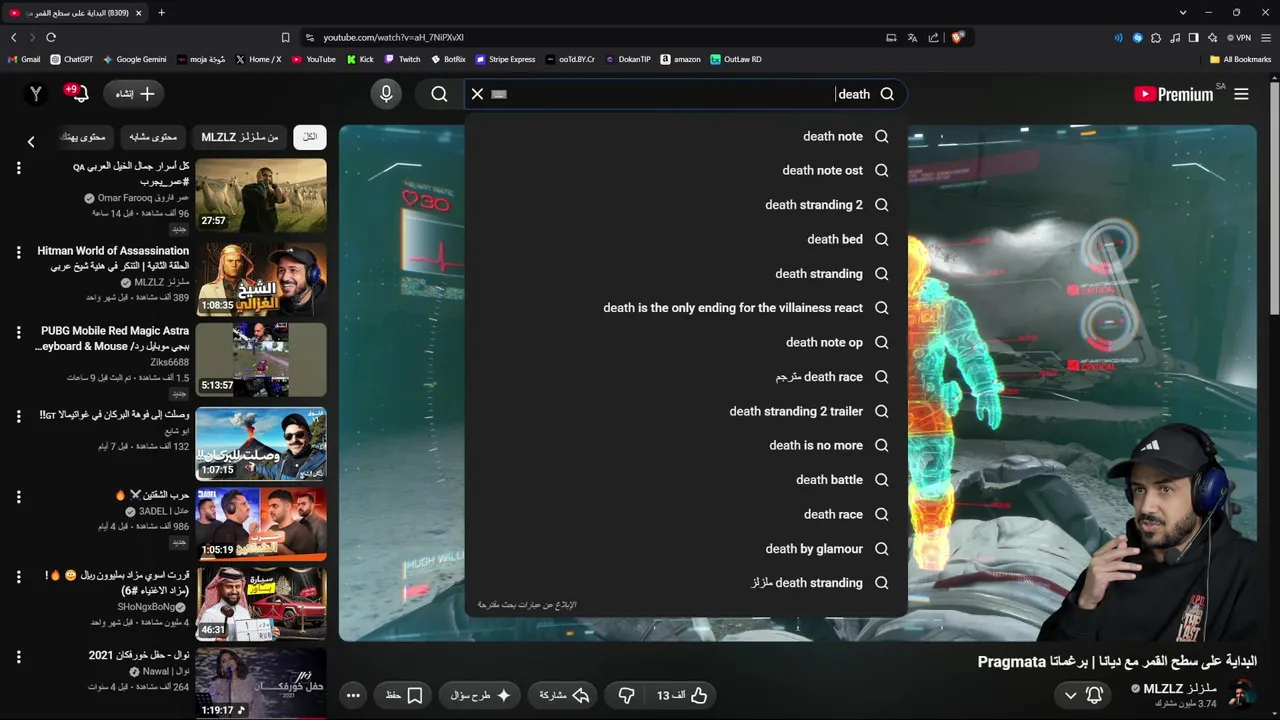
Task: Toggle the browser sidebar panel icon
Action: point(1193,38)
